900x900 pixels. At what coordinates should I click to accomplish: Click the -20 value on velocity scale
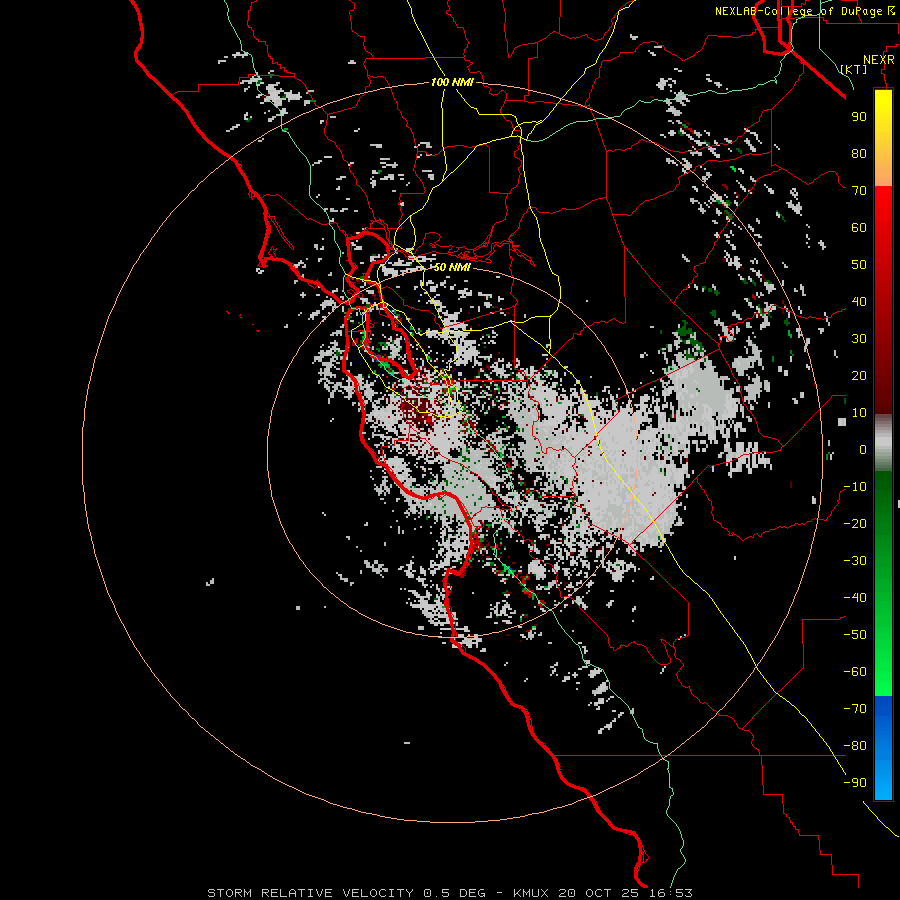tap(855, 523)
